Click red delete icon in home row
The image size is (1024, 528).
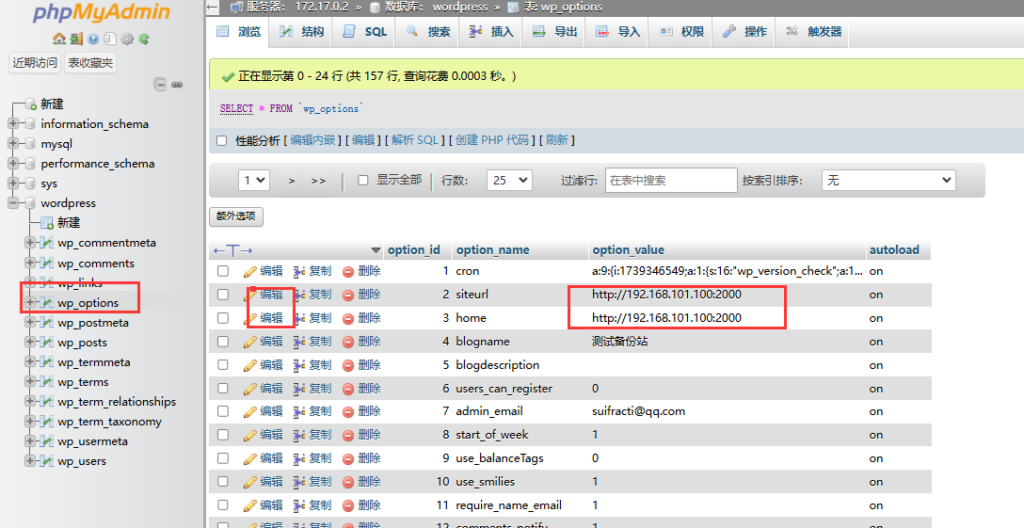click(348, 318)
